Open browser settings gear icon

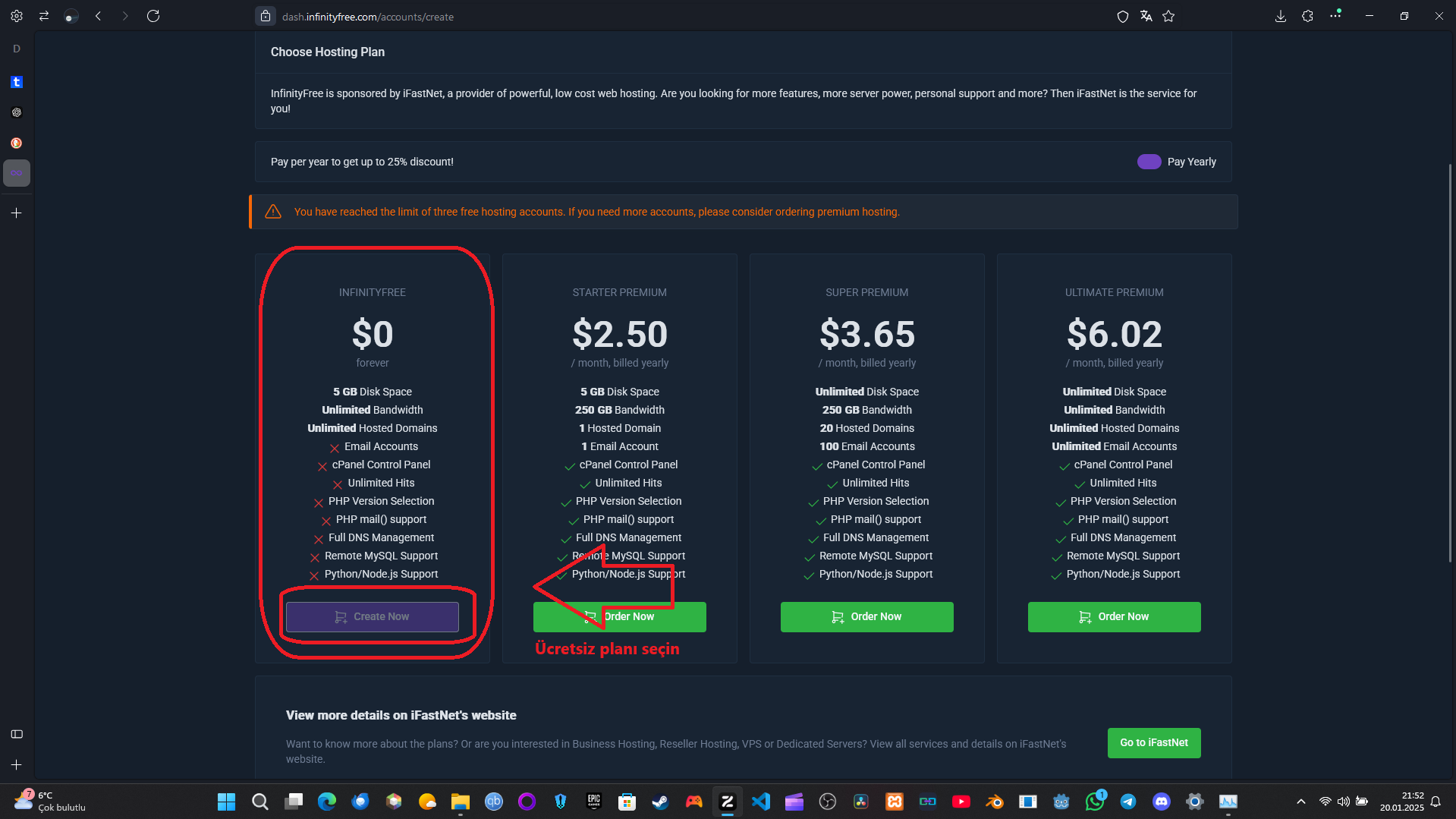click(x=17, y=16)
